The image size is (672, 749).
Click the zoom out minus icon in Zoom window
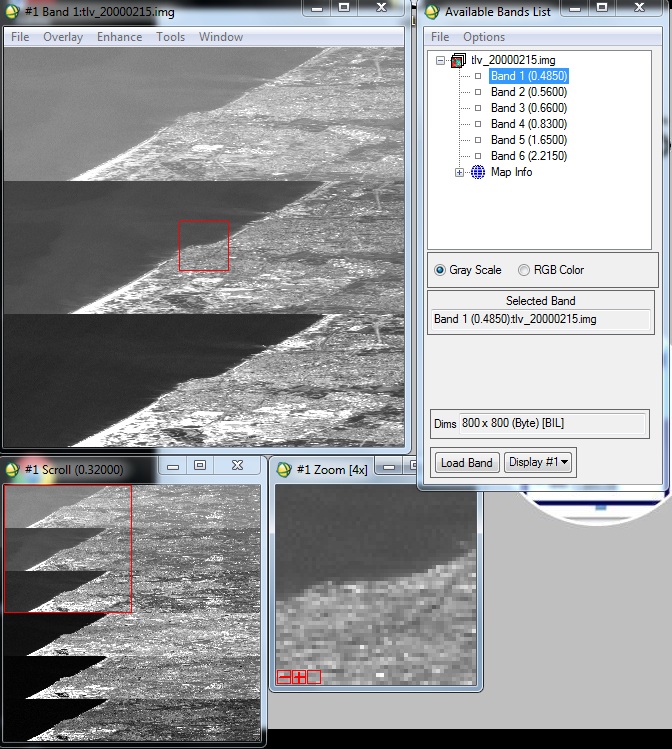pos(284,677)
